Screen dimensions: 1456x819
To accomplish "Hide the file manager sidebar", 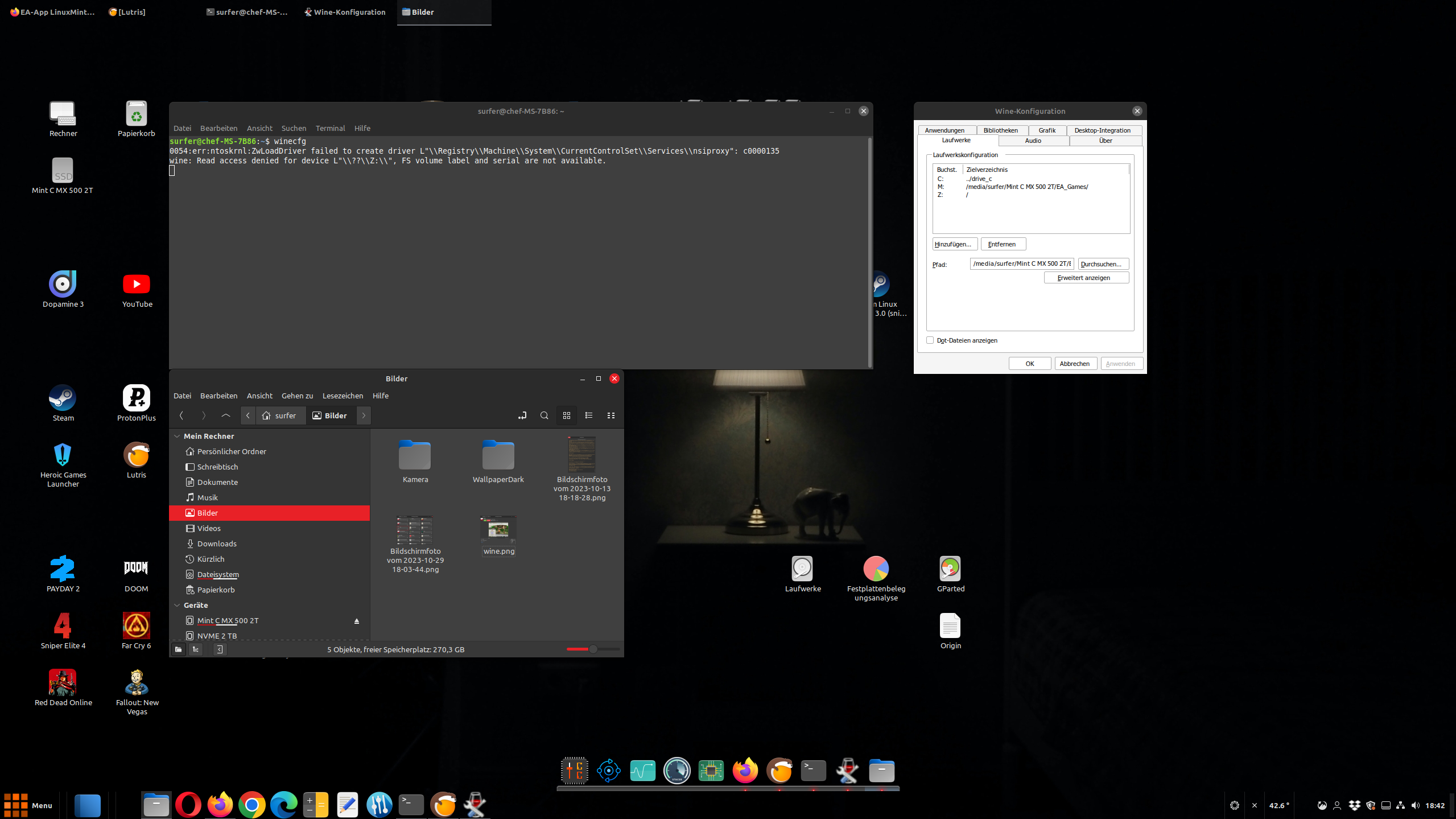I will pos(220,649).
